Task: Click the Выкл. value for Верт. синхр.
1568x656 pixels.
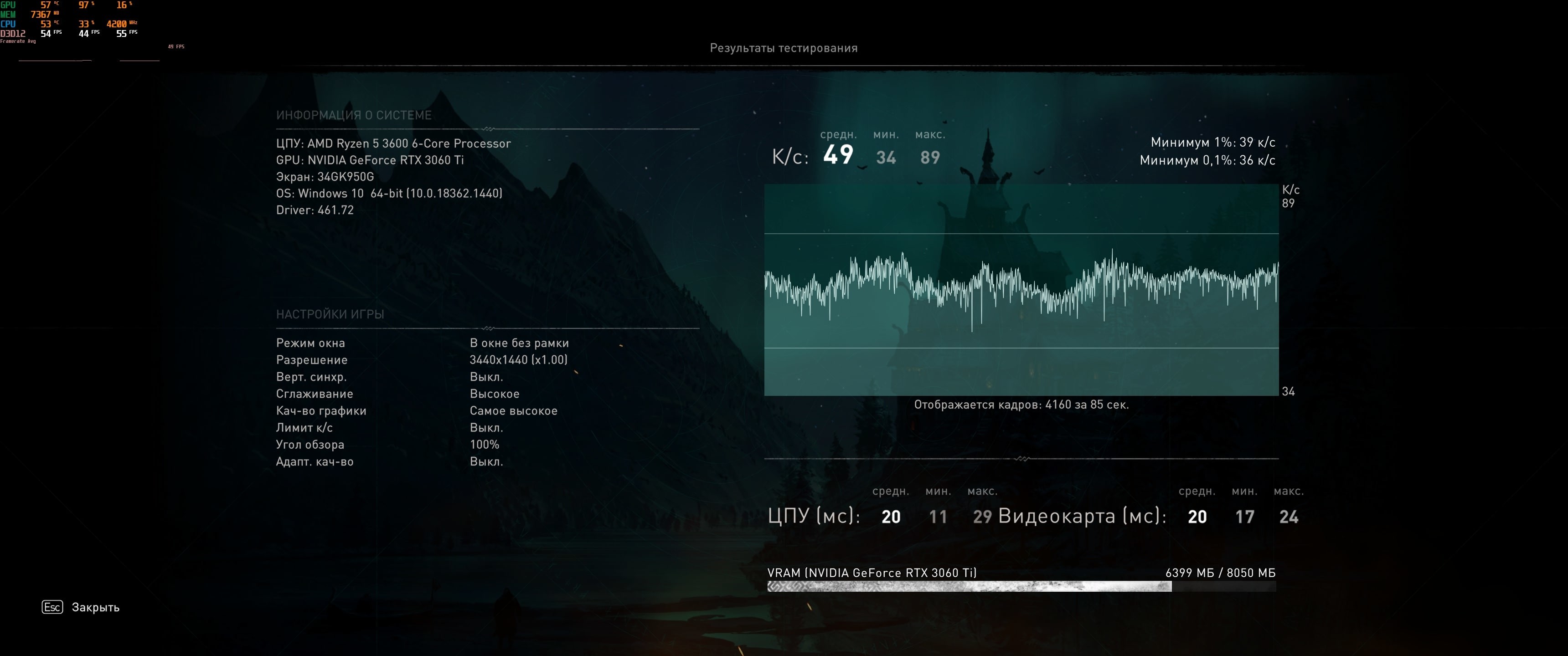Action: coord(486,377)
